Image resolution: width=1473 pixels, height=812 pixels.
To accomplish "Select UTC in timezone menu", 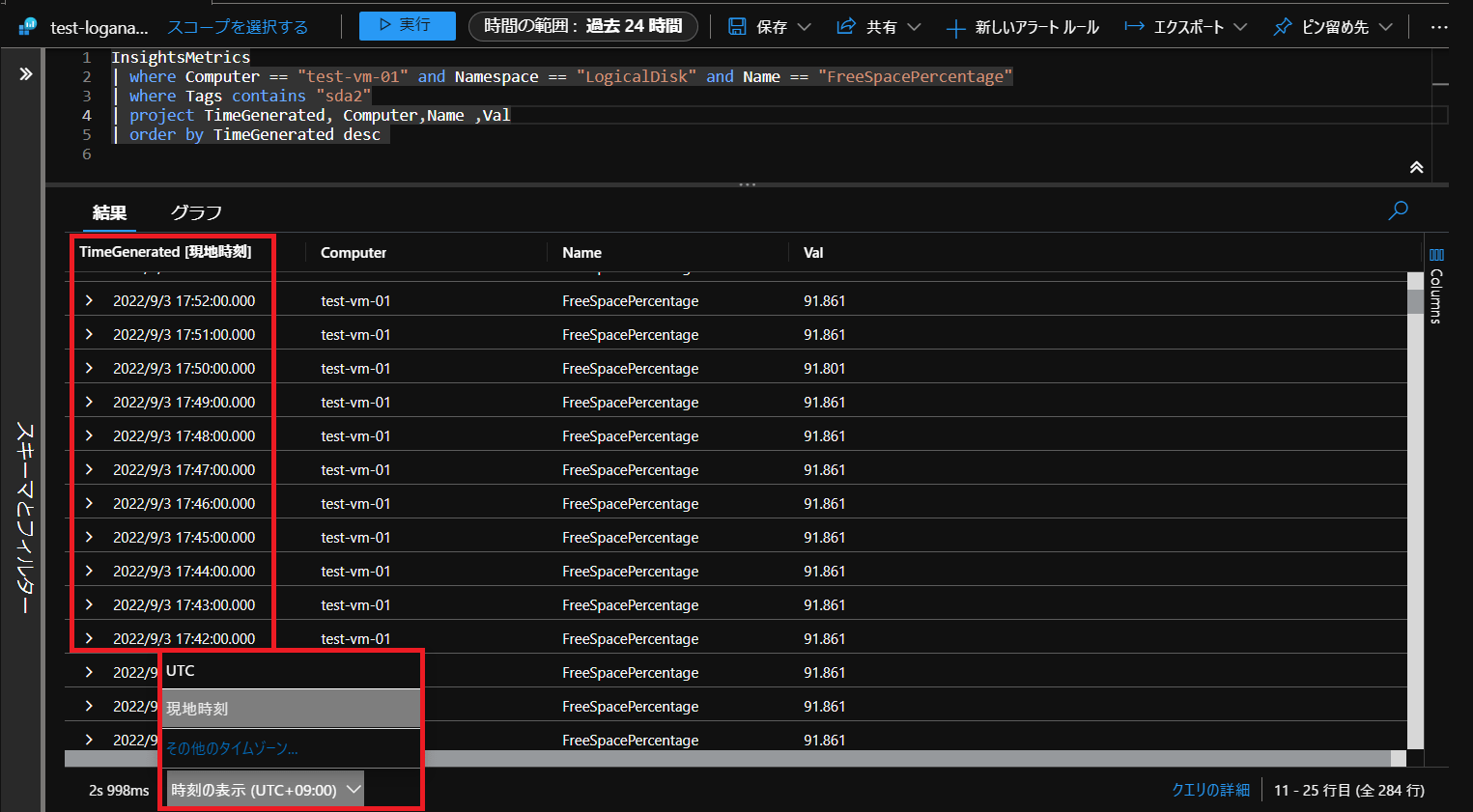I will (291, 671).
